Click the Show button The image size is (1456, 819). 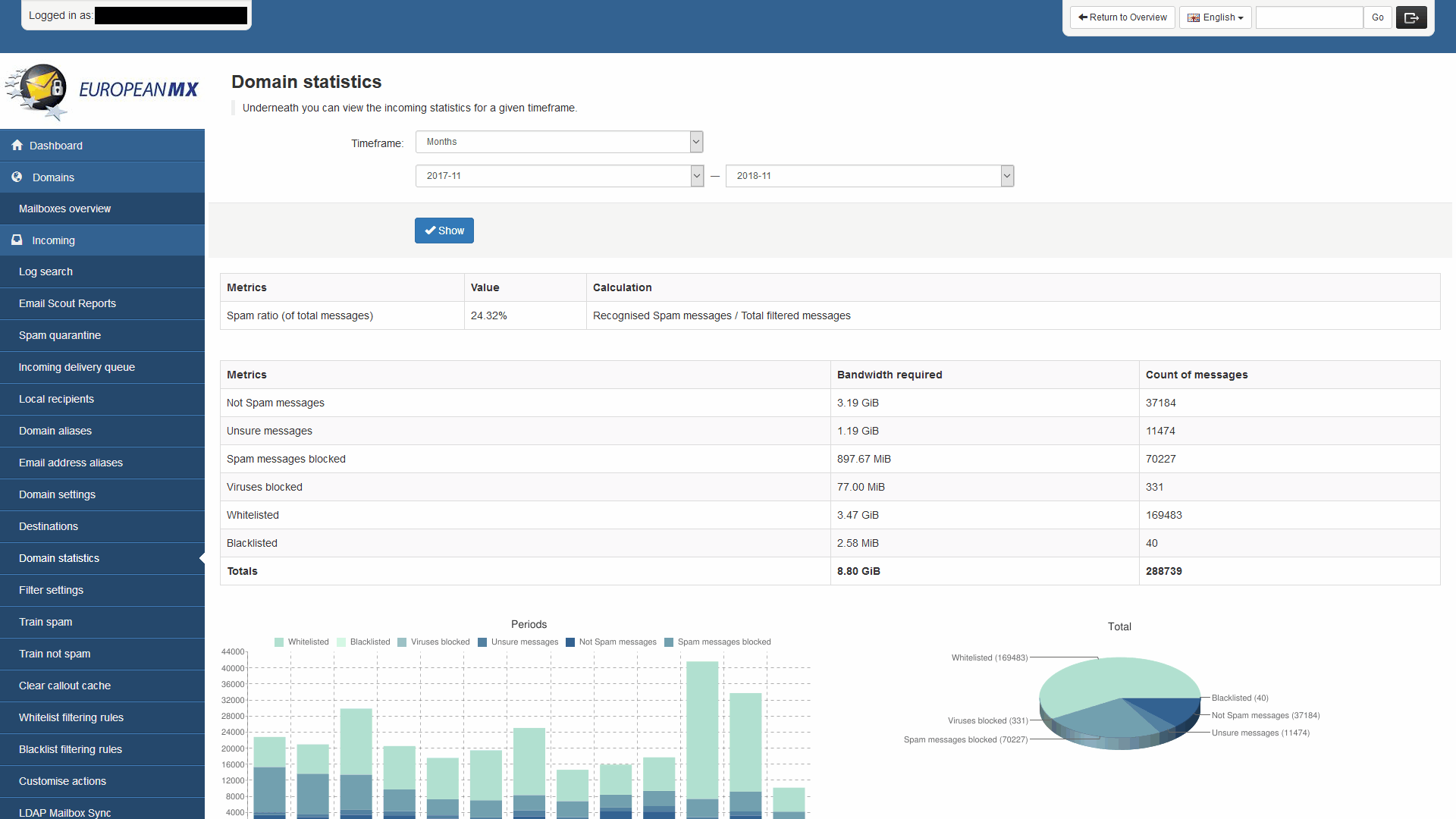444,231
